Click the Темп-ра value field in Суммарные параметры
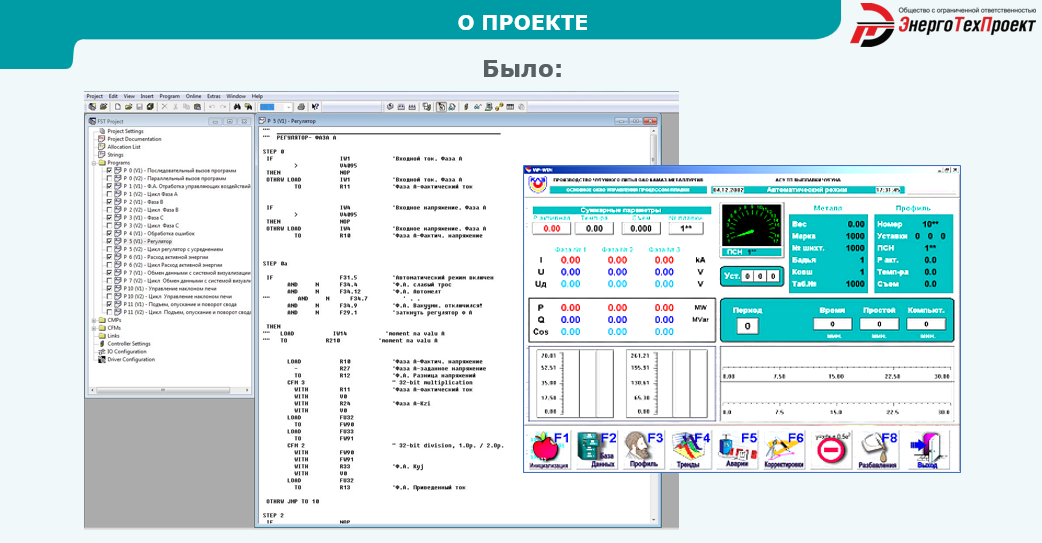The image size is (1042, 543). coord(594,228)
